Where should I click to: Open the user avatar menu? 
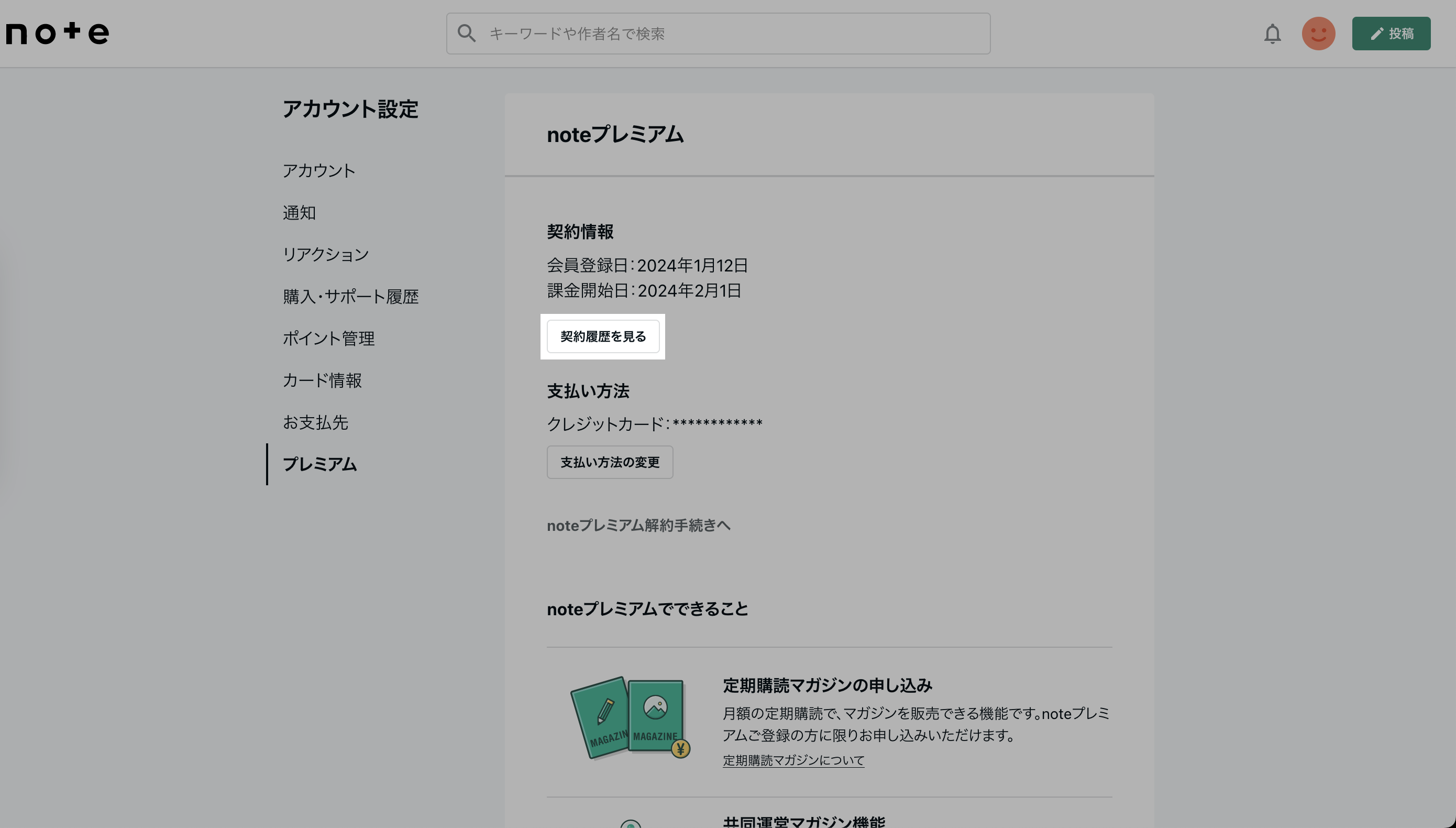[1318, 34]
